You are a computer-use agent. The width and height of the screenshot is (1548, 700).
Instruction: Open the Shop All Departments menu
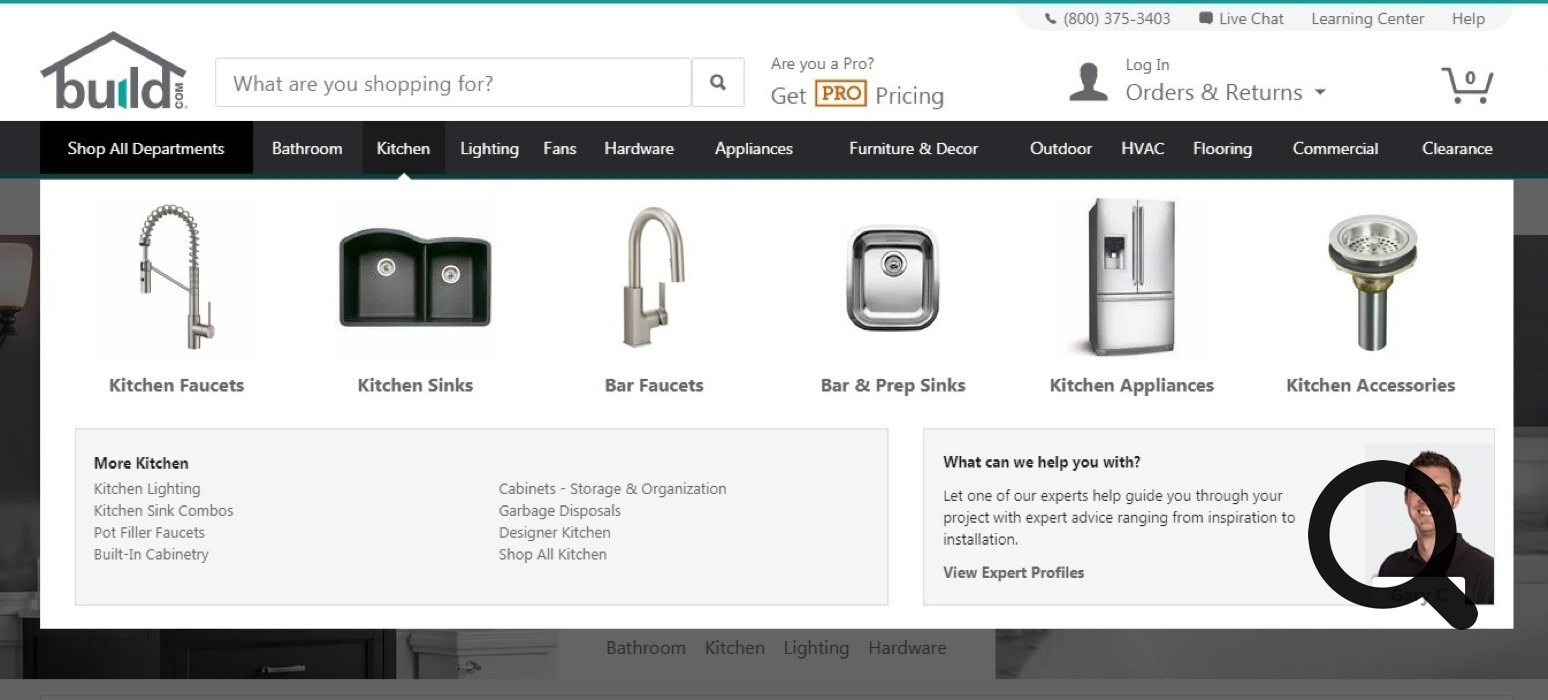pyautogui.click(x=146, y=149)
